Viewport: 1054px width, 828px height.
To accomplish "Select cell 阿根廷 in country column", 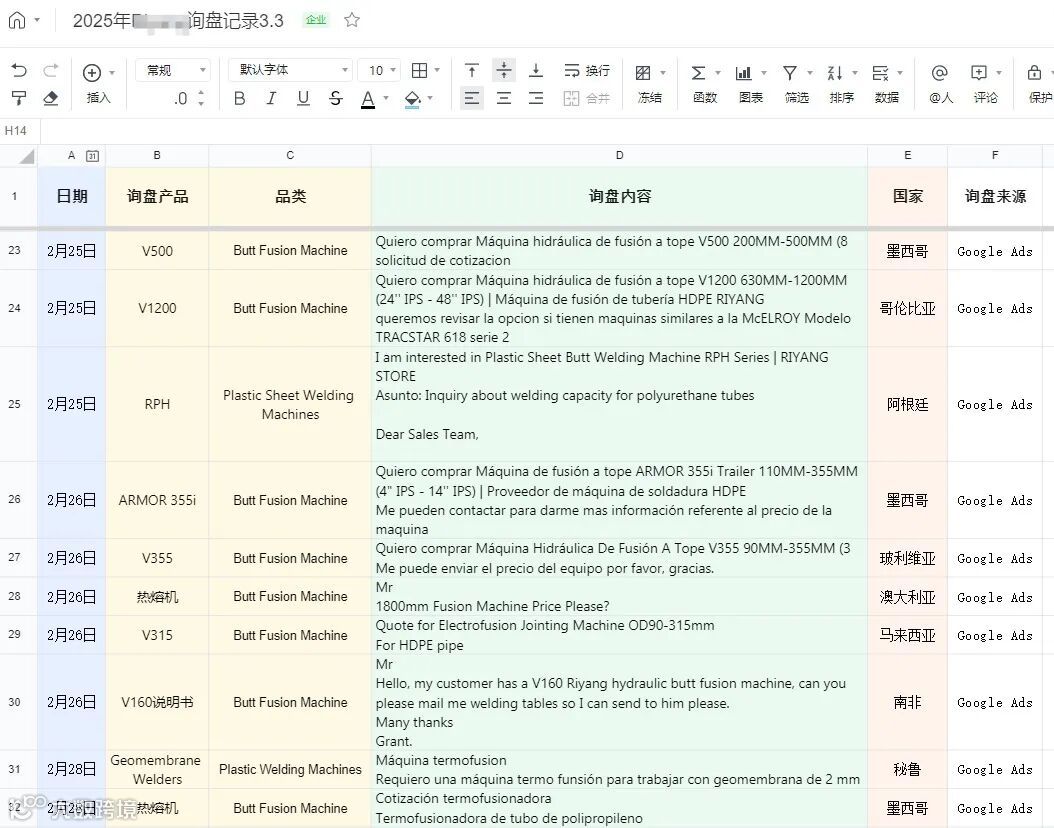I will point(907,404).
